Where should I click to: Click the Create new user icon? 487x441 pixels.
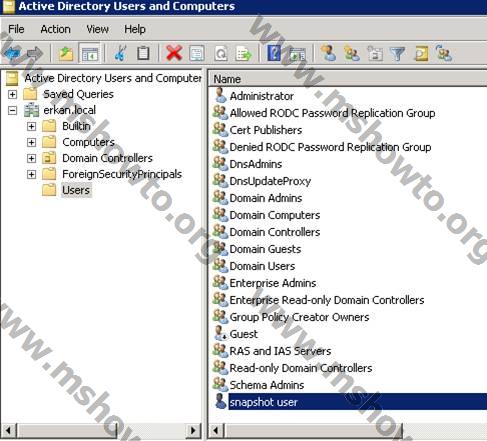(329, 53)
